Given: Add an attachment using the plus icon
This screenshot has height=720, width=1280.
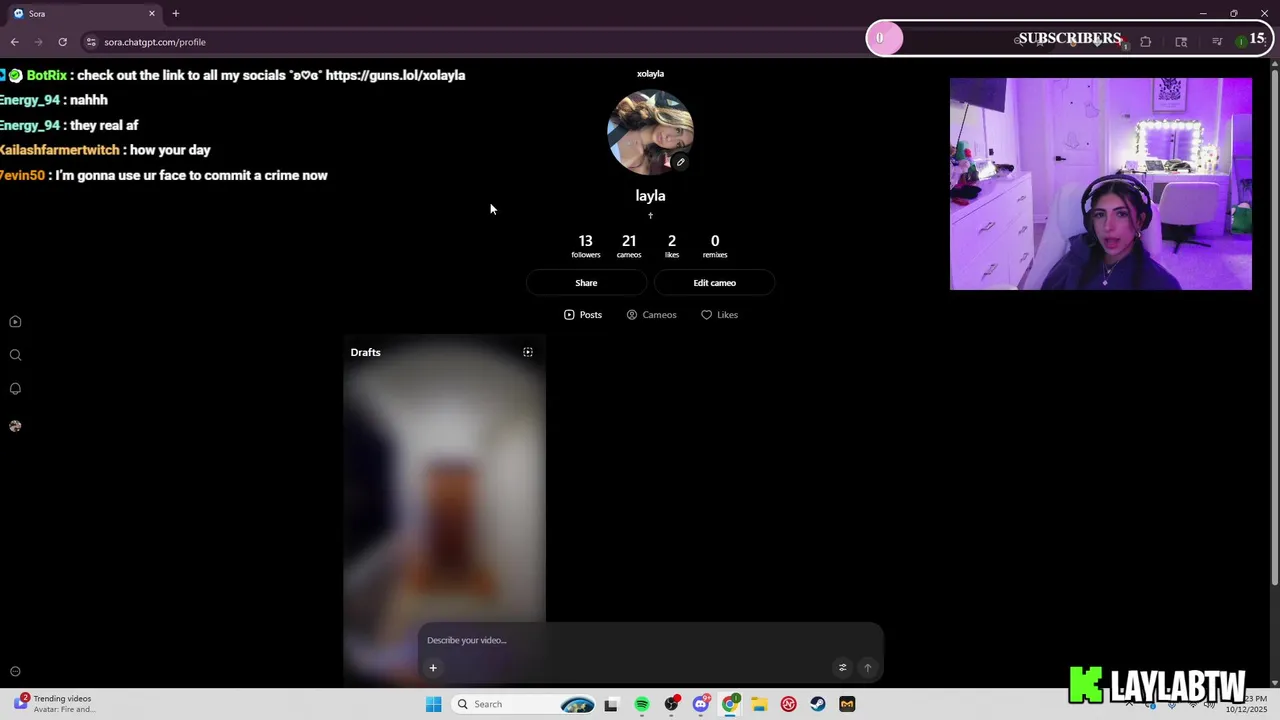Looking at the screenshot, I should pyautogui.click(x=433, y=668).
